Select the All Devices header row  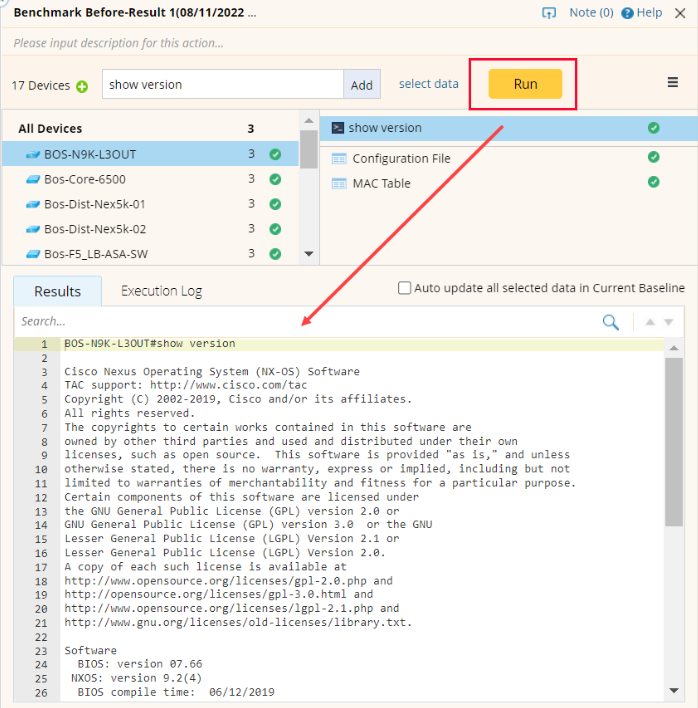pos(151,129)
